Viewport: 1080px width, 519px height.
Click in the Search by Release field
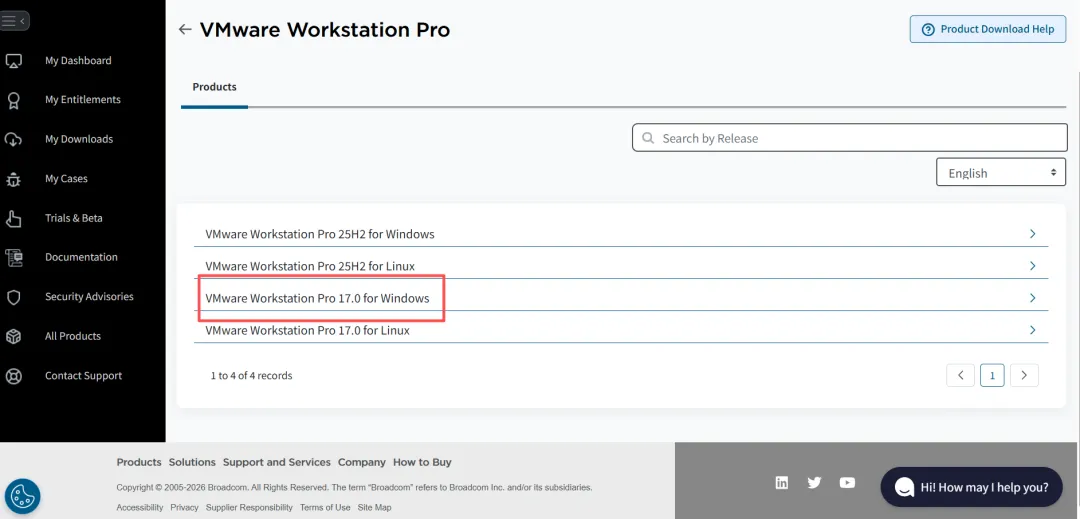point(850,138)
